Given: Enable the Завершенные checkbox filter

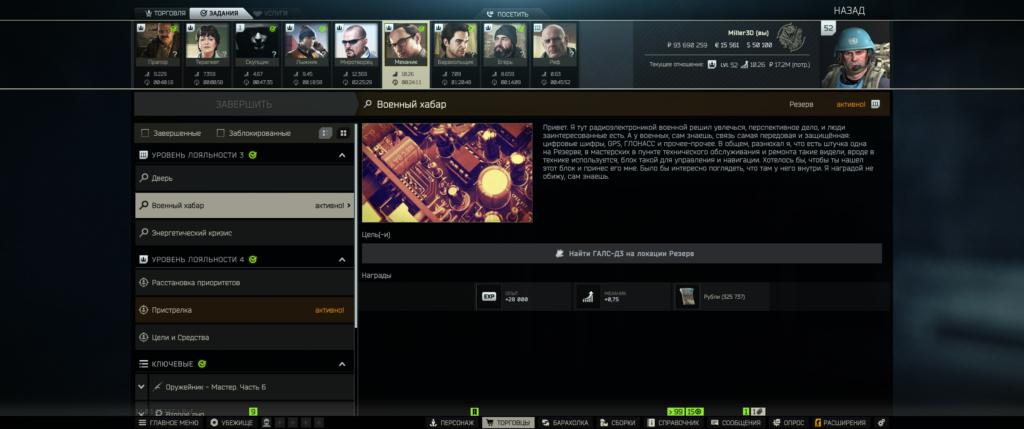Looking at the screenshot, I should 145,133.
